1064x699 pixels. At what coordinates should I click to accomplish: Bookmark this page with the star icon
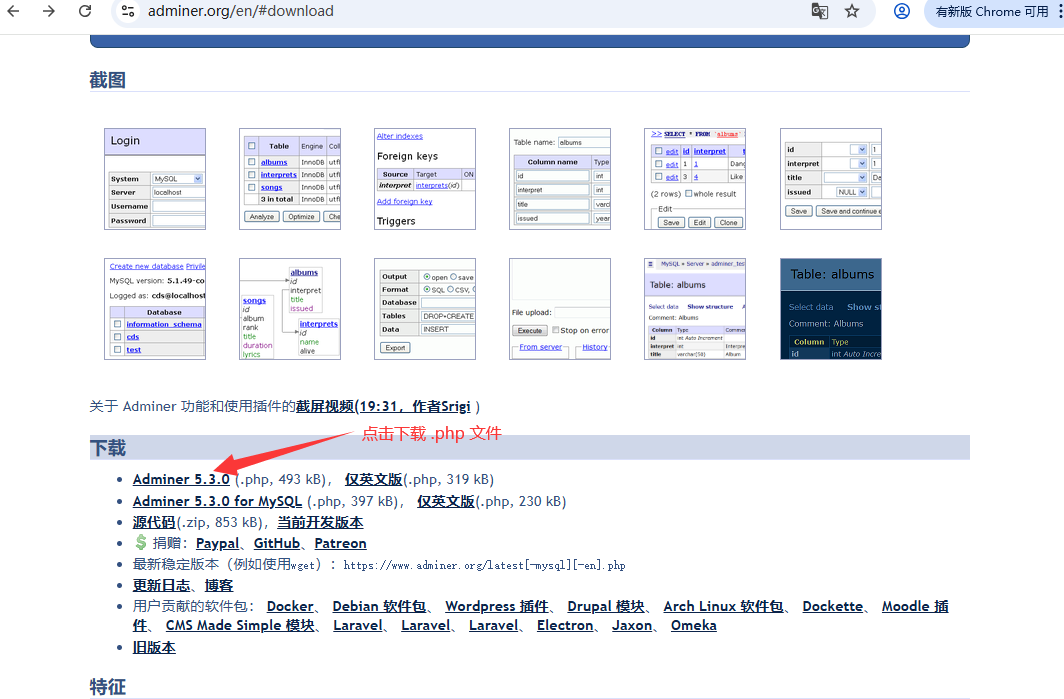click(x=852, y=12)
